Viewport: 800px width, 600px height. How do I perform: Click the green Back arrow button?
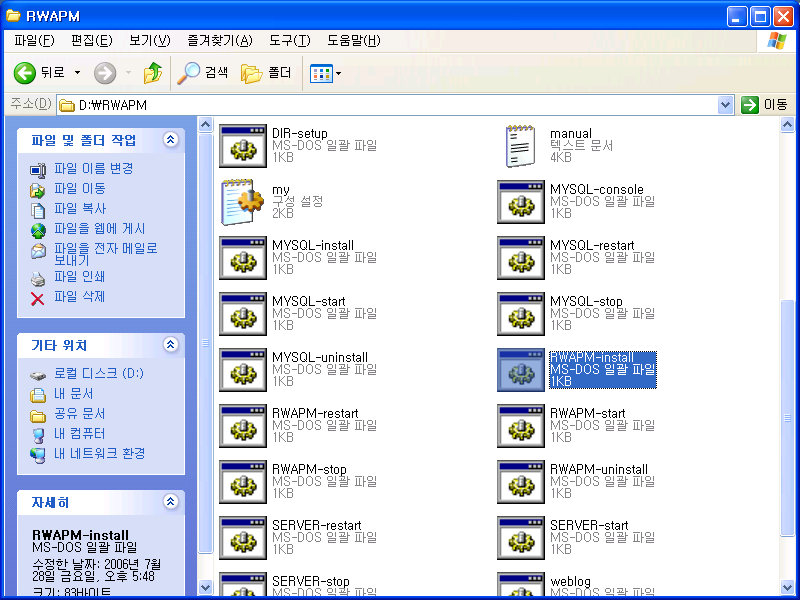point(24,73)
